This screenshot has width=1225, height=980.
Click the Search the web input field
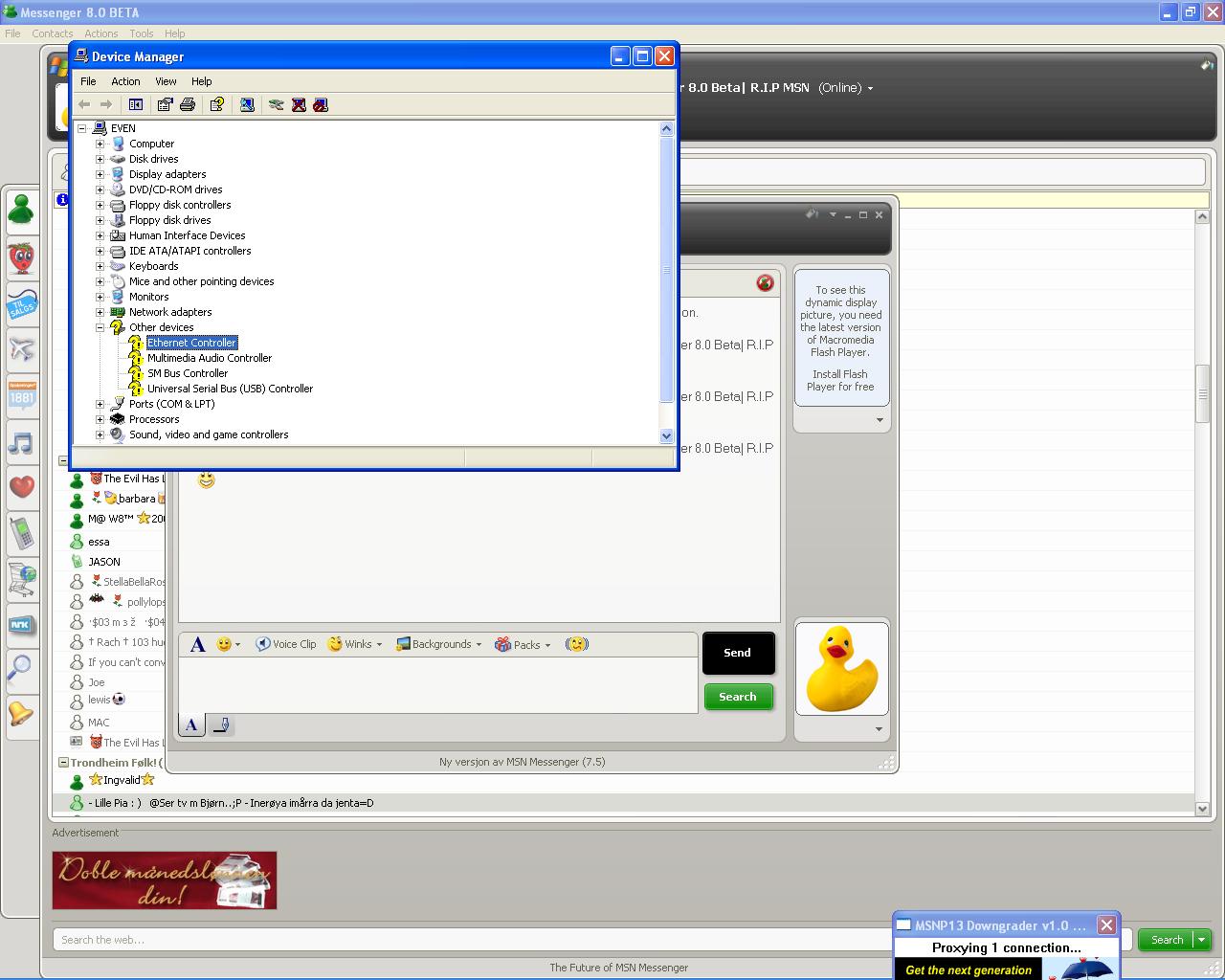pyautogui.click(x=469, y=940)
